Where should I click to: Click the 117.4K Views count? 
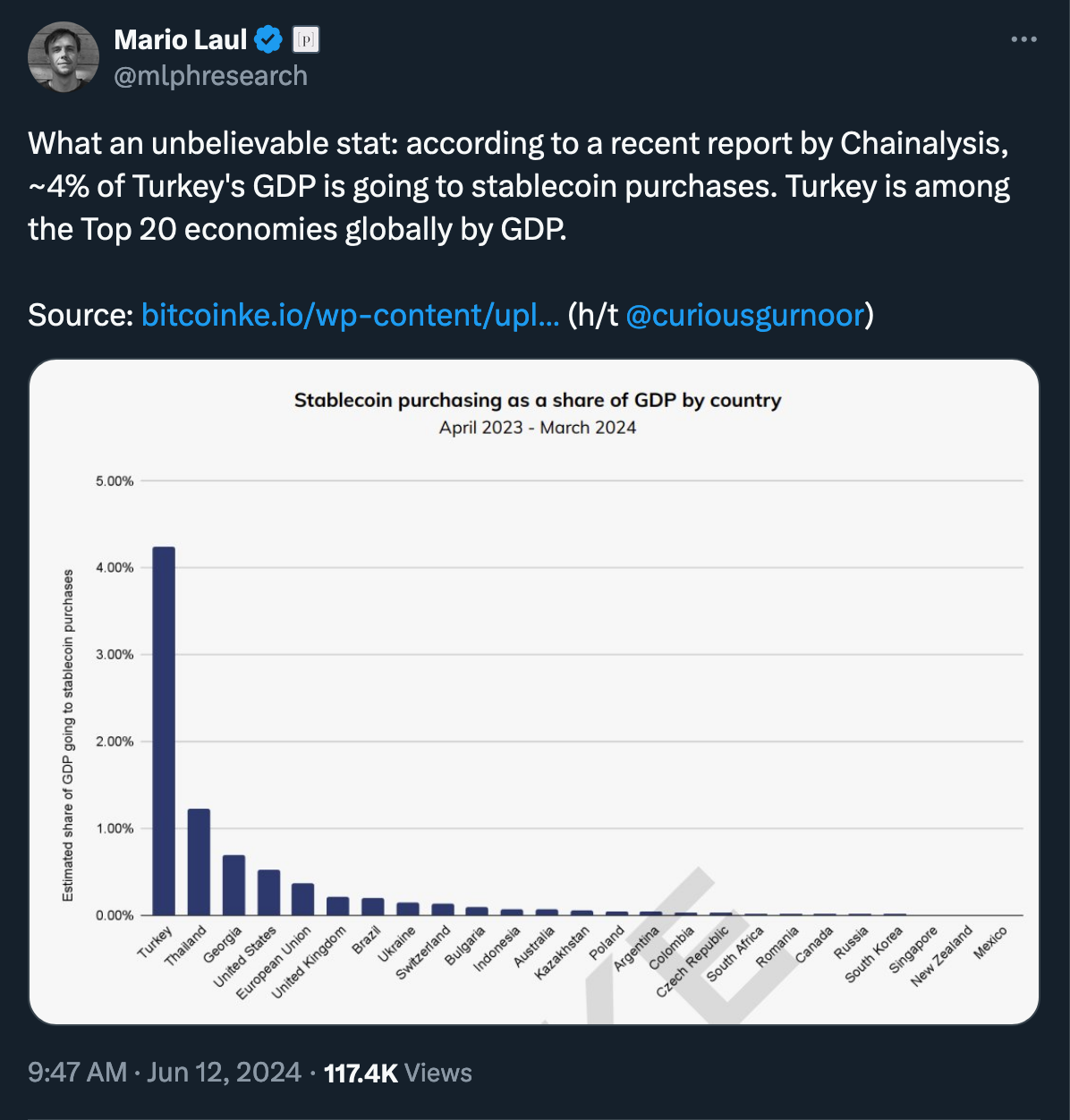(x=398, y=1072)
